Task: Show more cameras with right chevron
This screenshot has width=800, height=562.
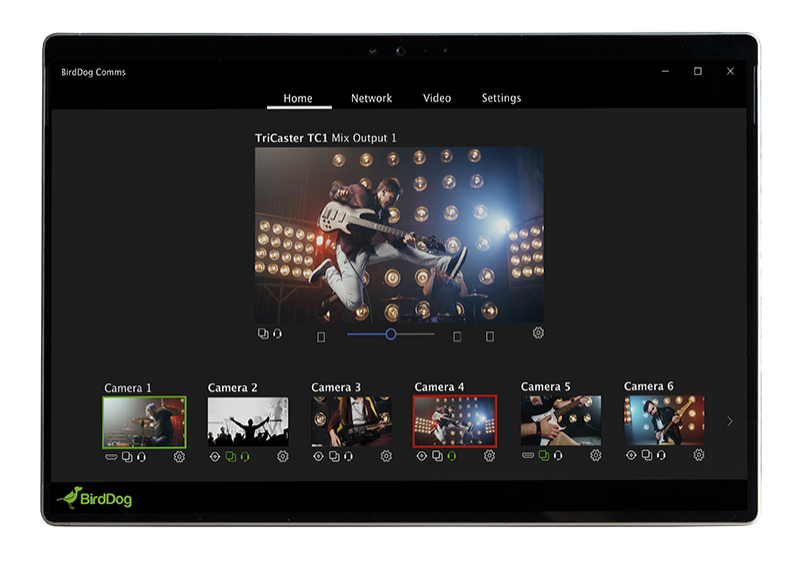Action: click(x=730, y=421)
